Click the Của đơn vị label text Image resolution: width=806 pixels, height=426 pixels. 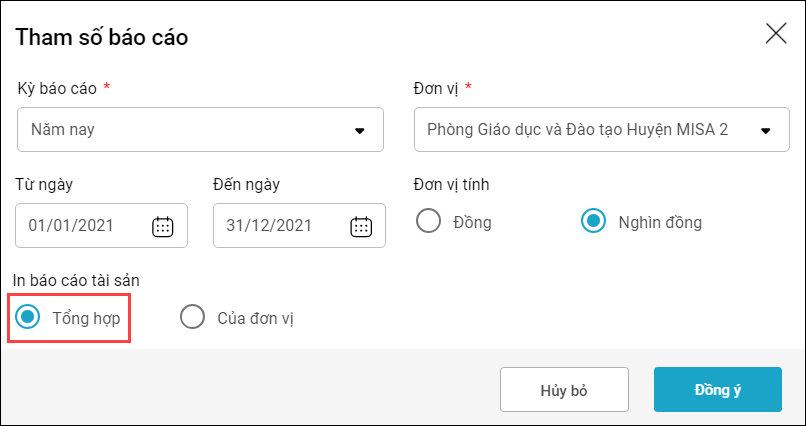255,319
